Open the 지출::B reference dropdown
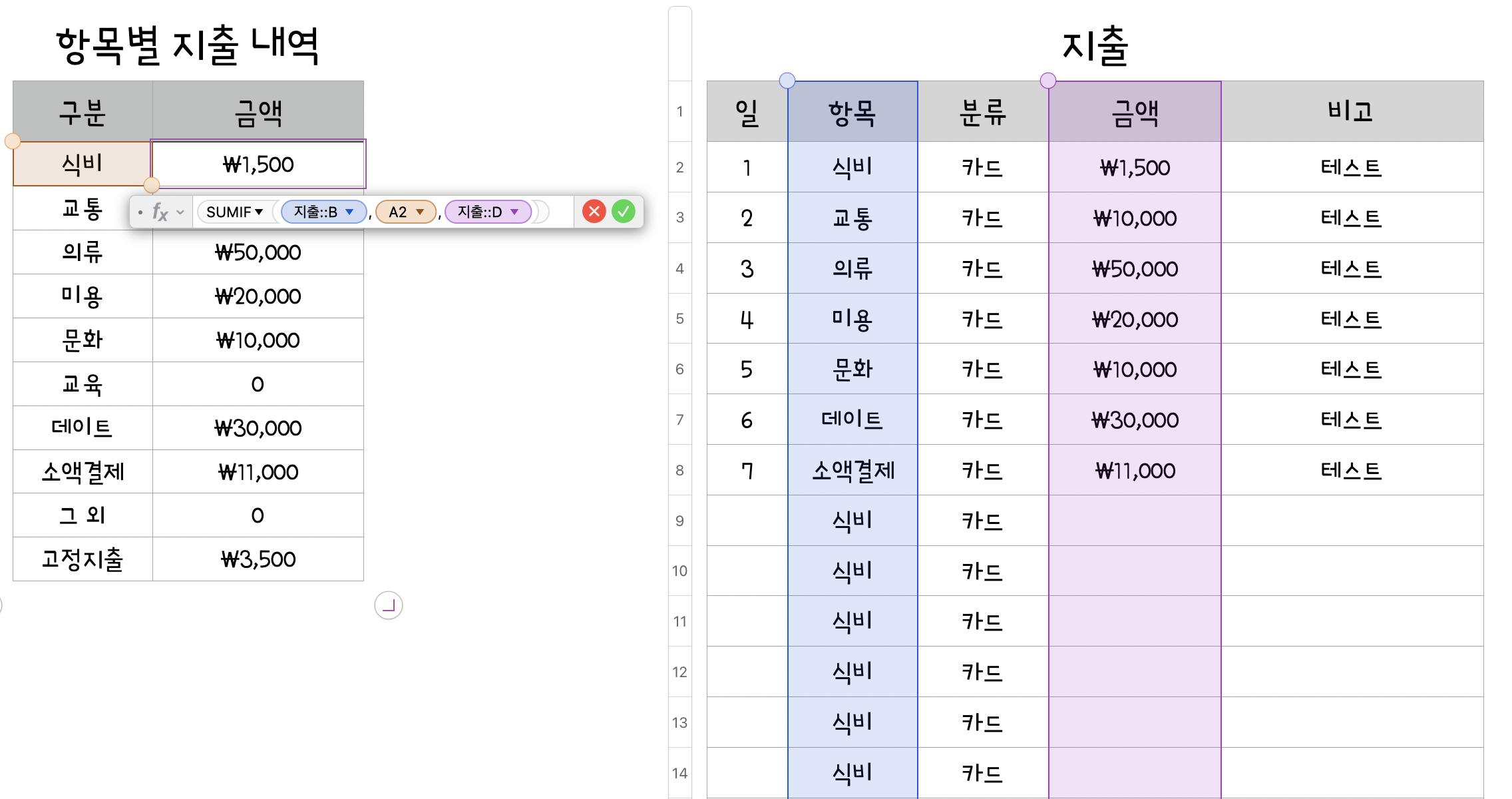 (x=349, y=212)
